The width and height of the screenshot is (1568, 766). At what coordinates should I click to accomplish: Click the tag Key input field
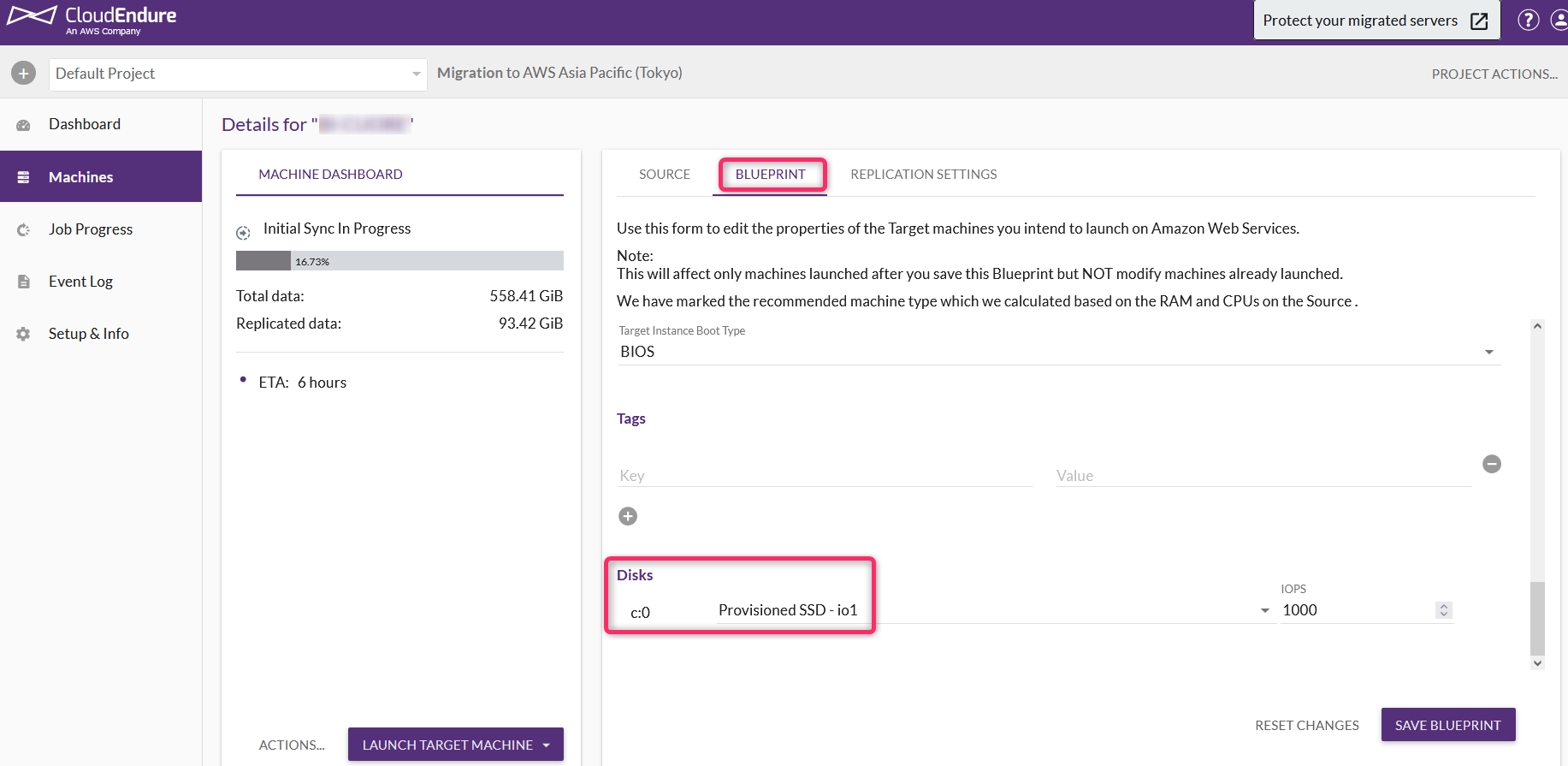825,476
